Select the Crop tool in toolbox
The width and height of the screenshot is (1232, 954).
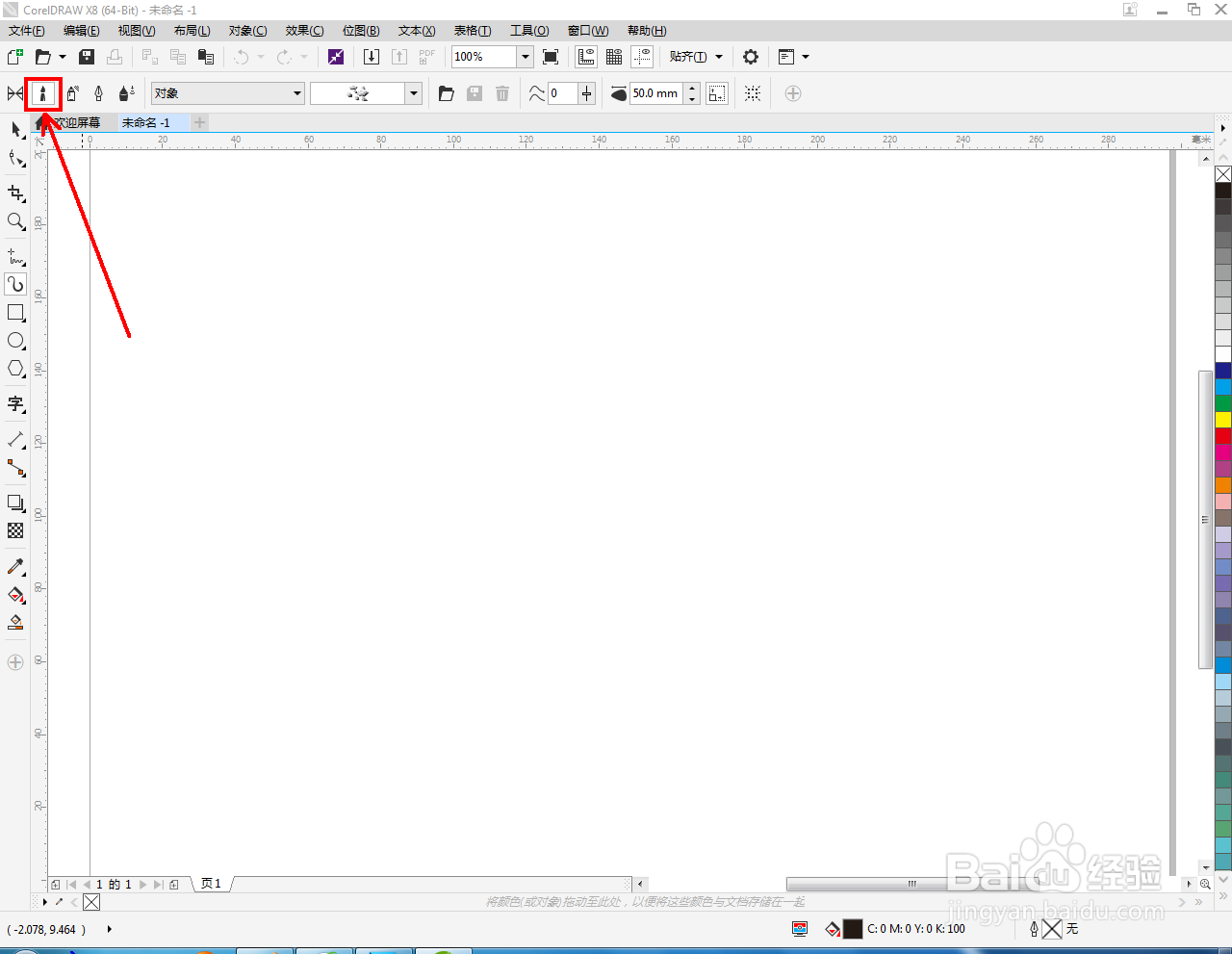point(15,193)
